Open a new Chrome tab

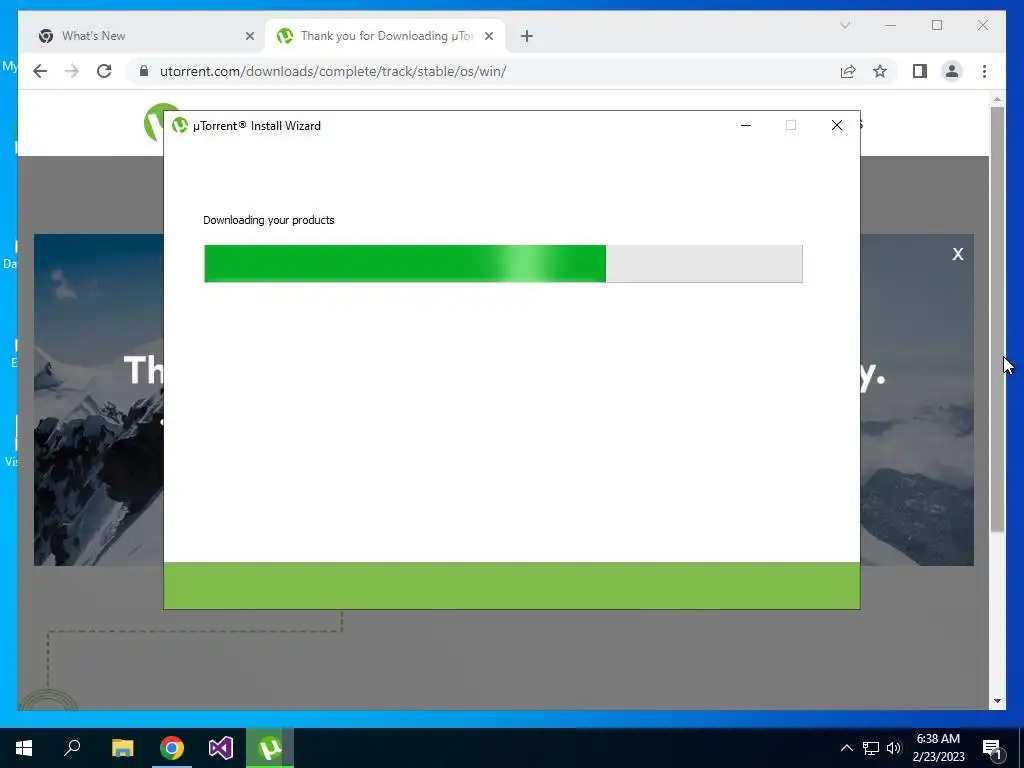coord(527,36)
